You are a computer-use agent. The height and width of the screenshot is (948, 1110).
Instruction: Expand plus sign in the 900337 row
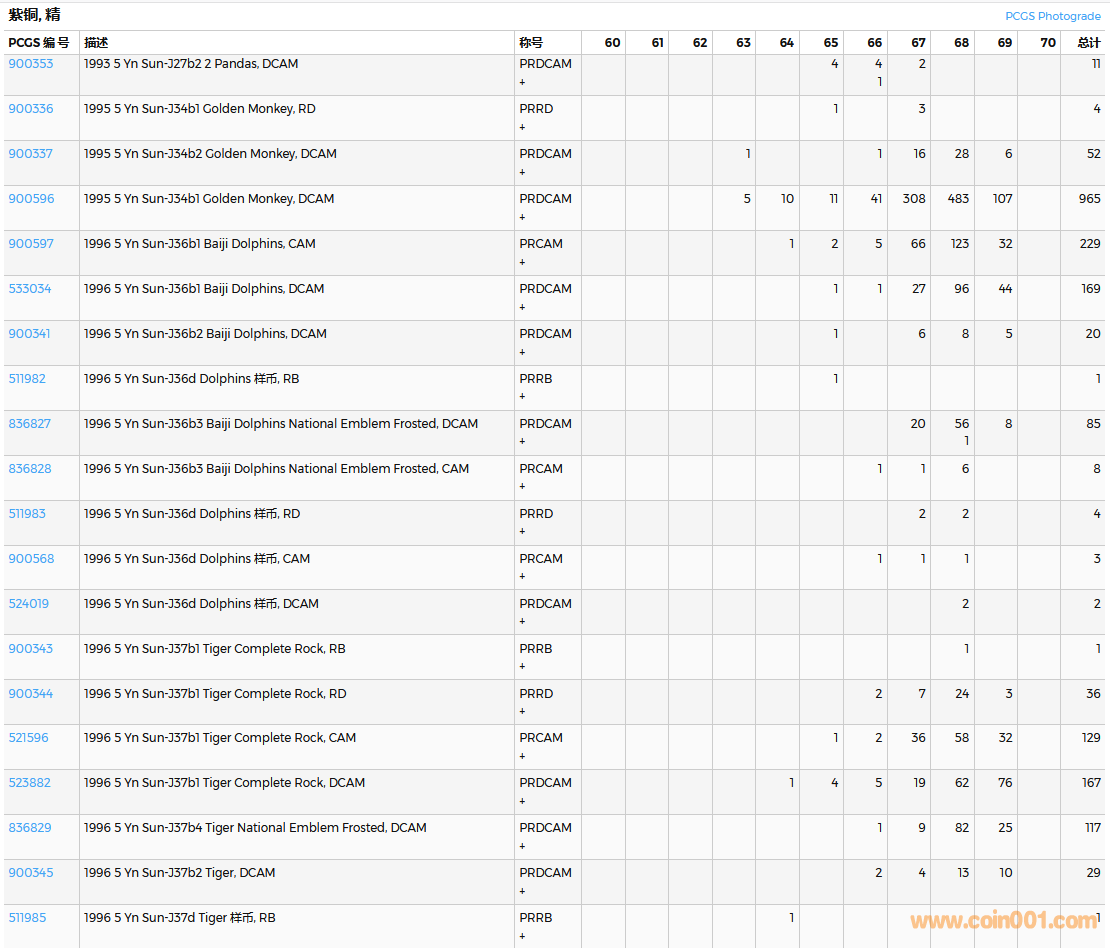[522, 172]
